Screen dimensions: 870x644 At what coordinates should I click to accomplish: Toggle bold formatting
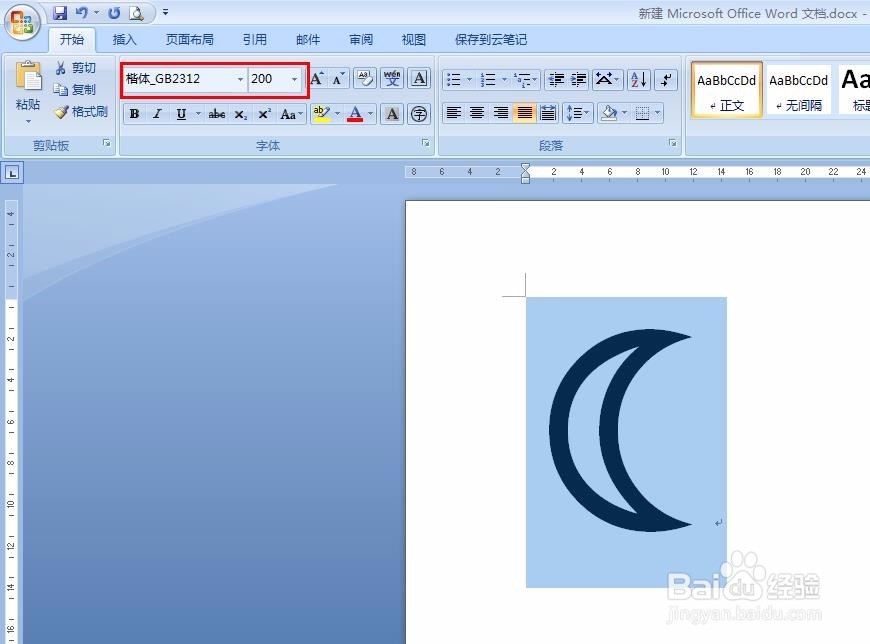click(x=134, y=114)
